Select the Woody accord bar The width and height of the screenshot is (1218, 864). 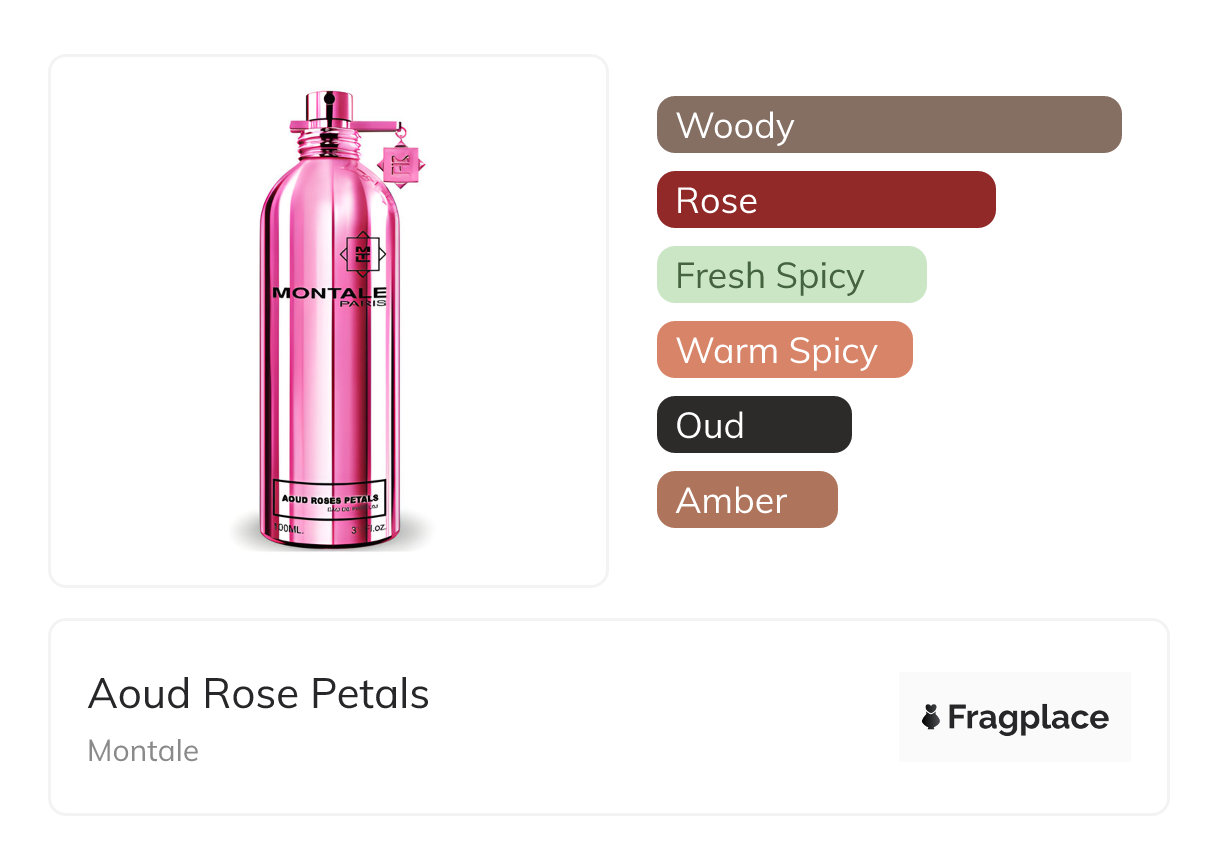(889, 125)
